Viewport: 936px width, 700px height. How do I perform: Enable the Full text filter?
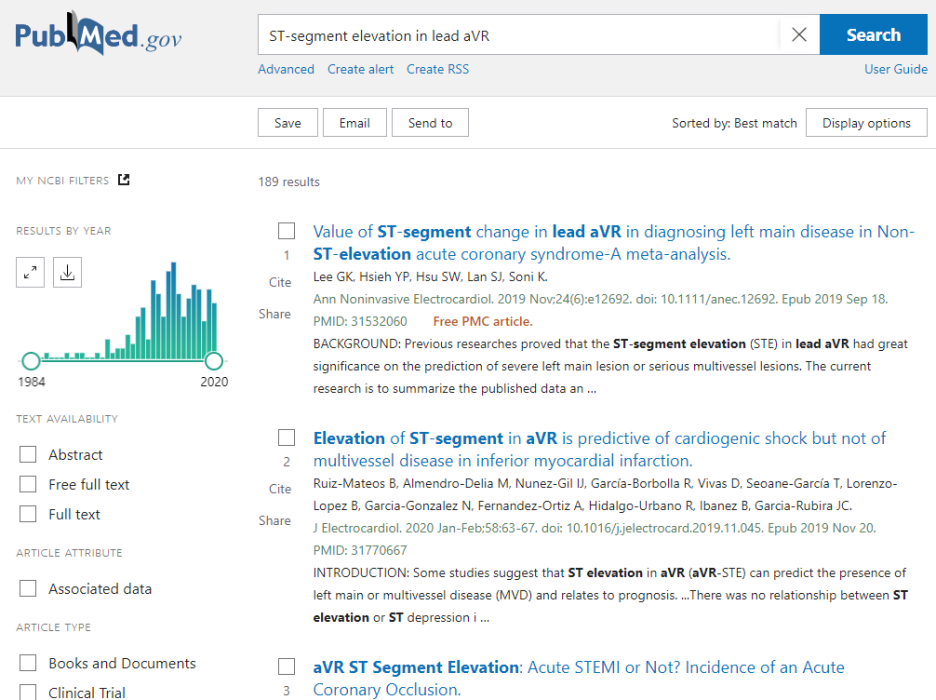coord(27,514)
